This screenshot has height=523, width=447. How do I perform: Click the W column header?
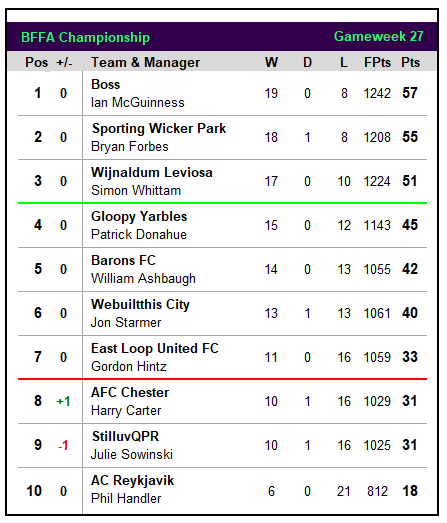tap(271, 62)
